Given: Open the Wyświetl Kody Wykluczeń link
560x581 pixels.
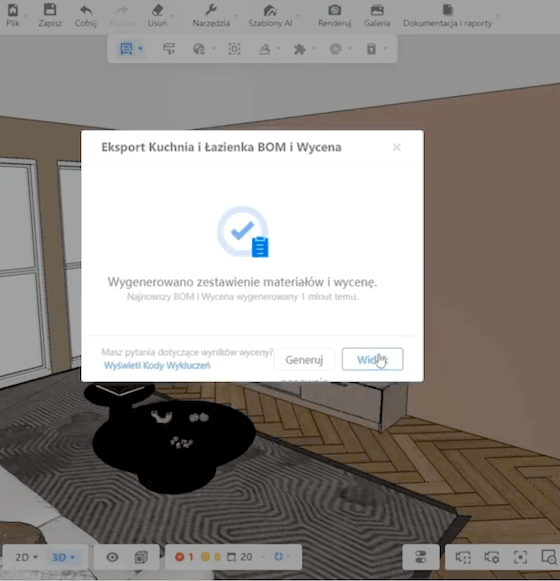Looking at the screenshot, I should [157, 365].
